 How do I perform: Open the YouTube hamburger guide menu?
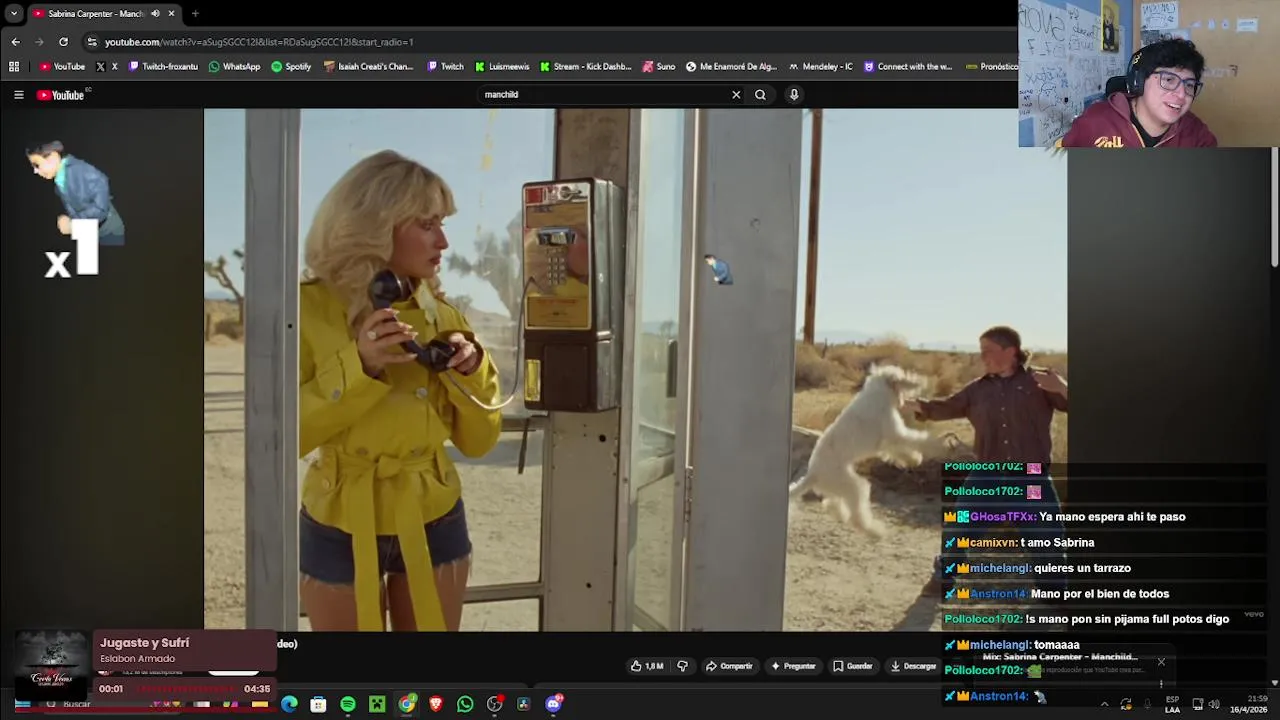click(x=18, y=95)
